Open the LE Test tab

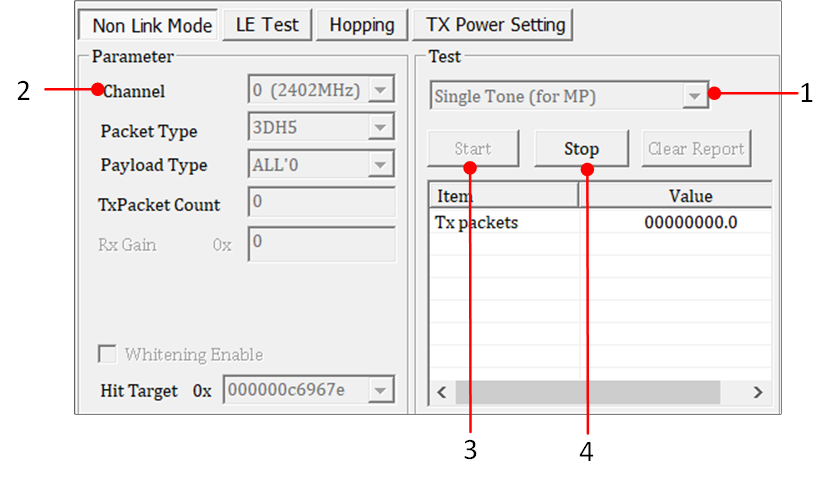(x=267, y=25)
